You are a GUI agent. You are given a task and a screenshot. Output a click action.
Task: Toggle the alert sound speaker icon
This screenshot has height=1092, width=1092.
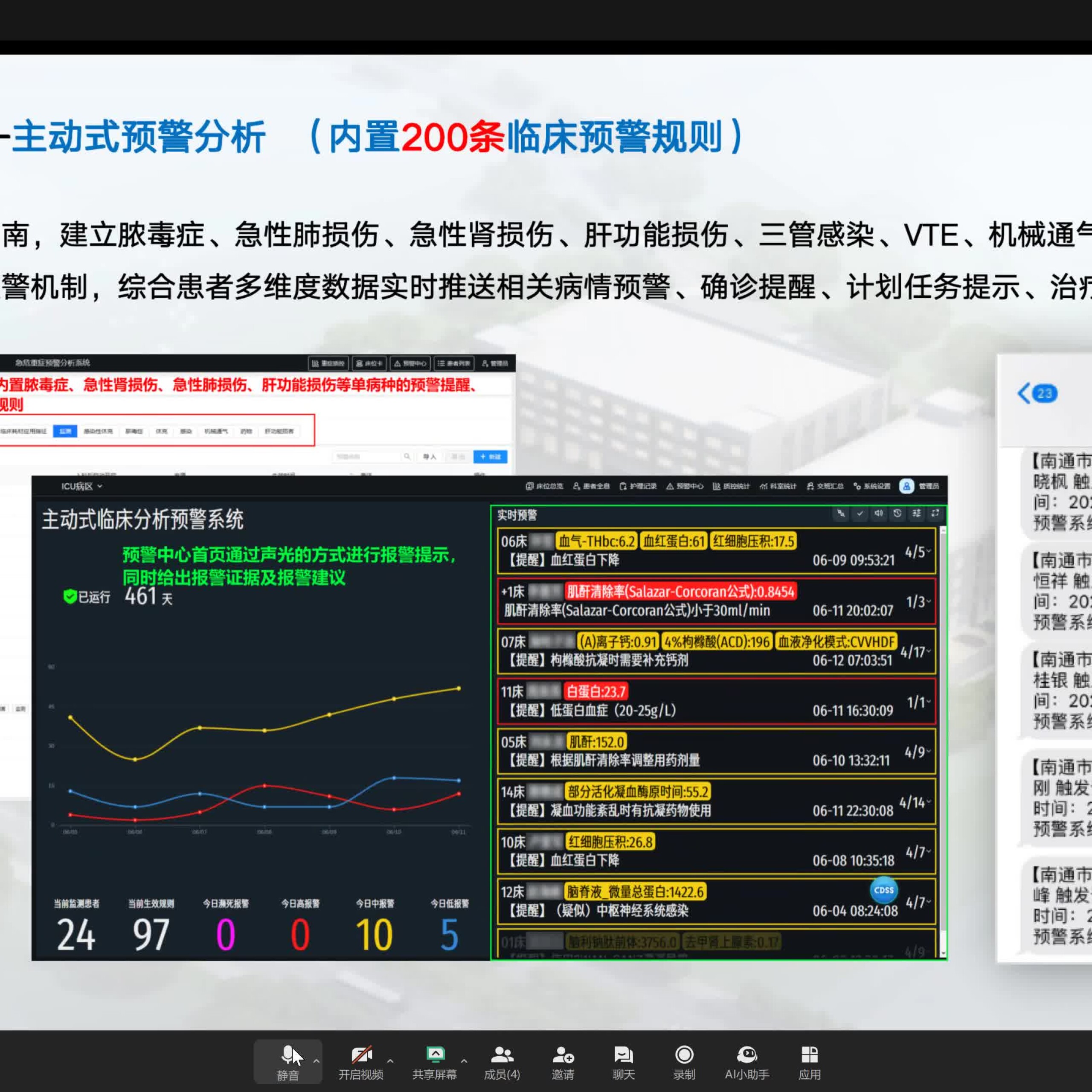point(878,513)
